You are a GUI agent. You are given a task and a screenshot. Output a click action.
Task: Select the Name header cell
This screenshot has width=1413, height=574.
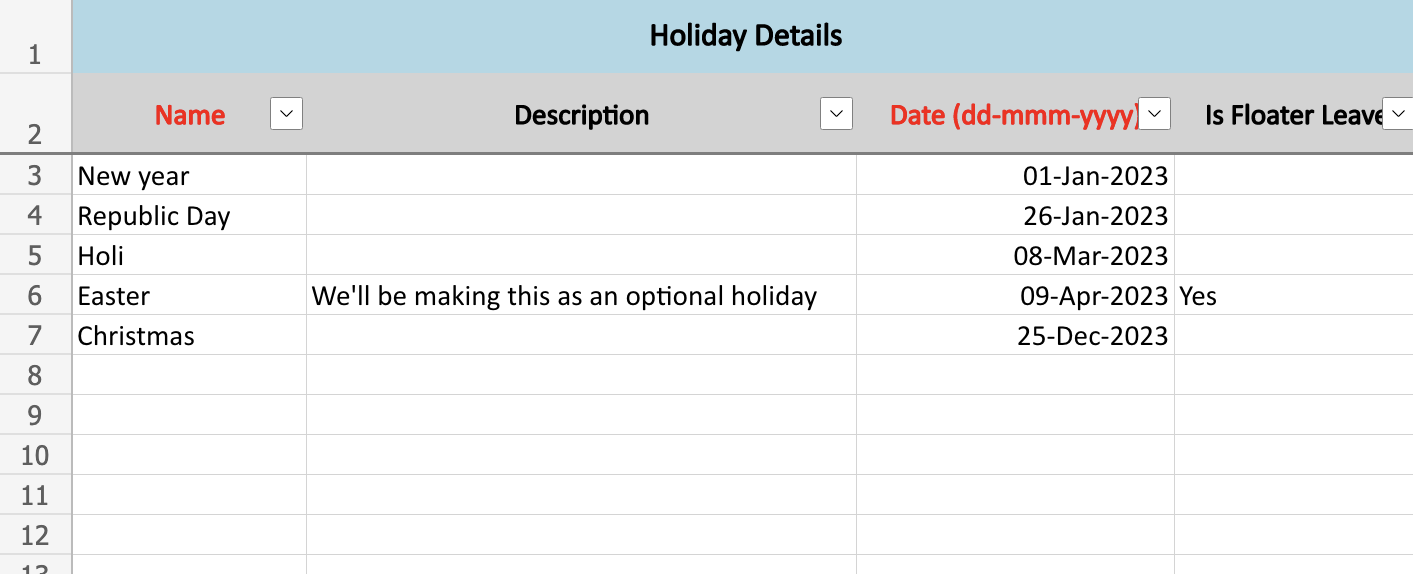[x=189, y=115]
